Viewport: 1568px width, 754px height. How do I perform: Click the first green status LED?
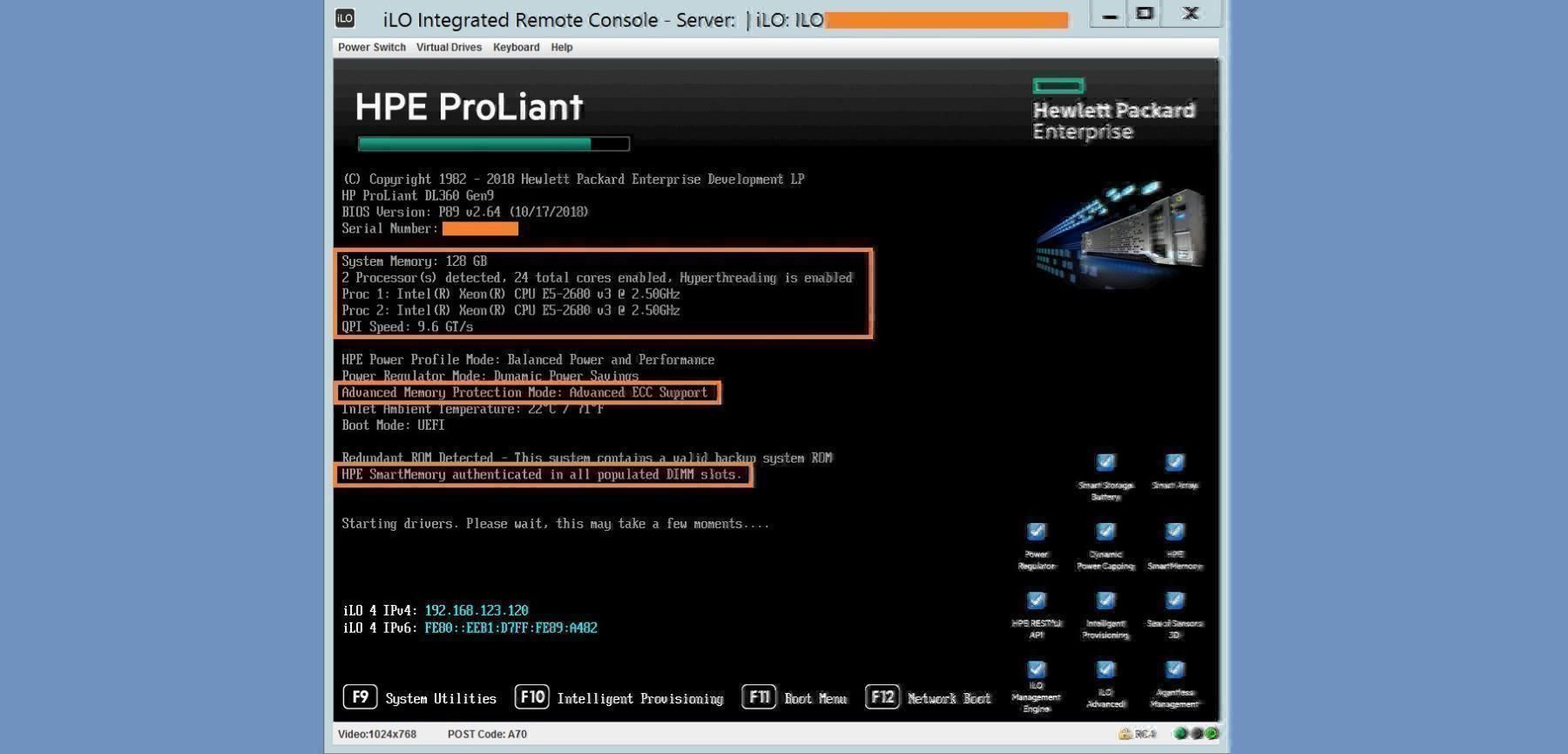click(x=1180, y=734)
